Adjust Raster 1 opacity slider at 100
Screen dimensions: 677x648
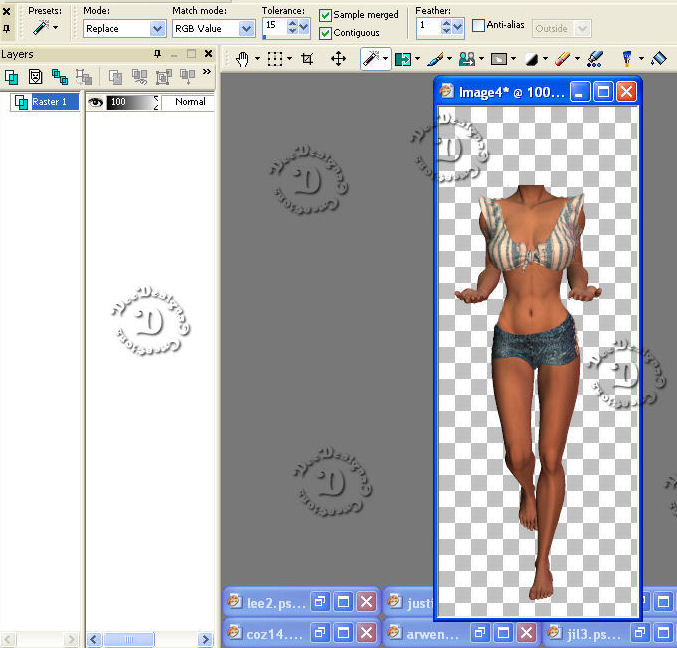click(130, 102)
